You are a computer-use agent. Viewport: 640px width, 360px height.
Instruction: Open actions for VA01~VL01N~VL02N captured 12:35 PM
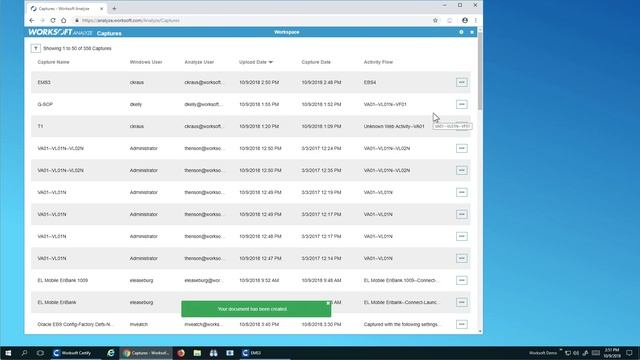click(462, 171)
